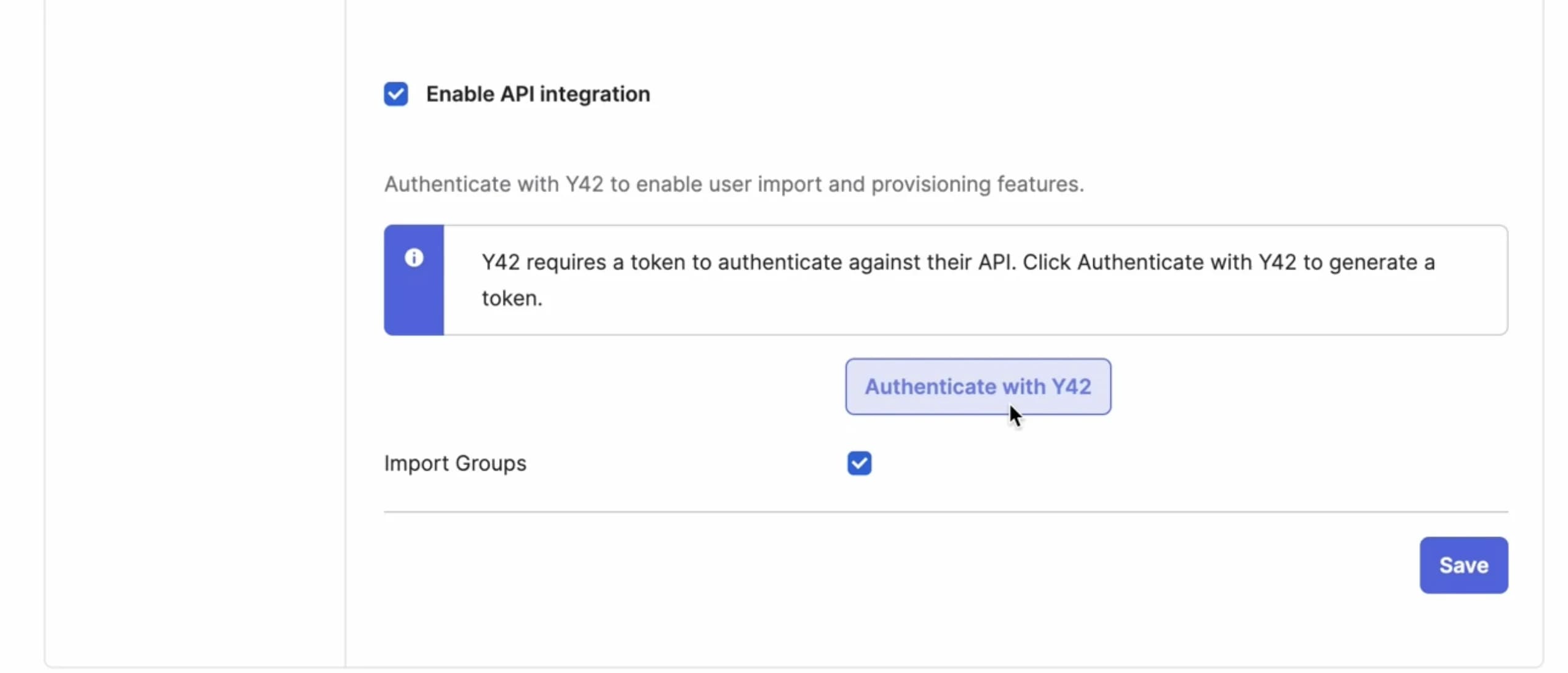This screenshot has width=1568, height=673.
Task: Click the info icon in the token notice
Action: pos(414,258)
